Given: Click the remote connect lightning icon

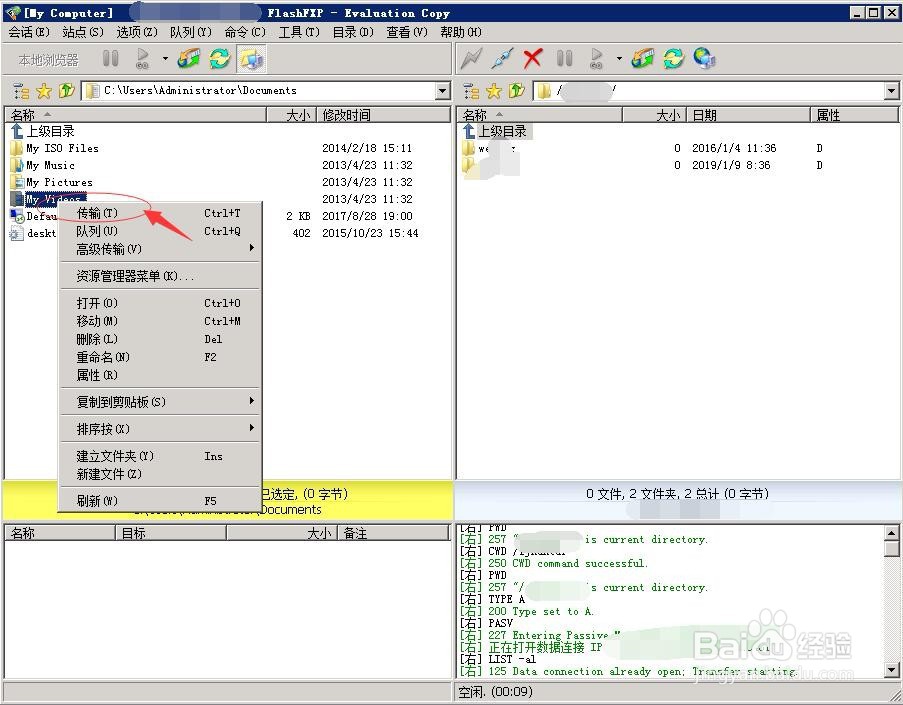Looking at the screenshot, I should tap(471, 58).
